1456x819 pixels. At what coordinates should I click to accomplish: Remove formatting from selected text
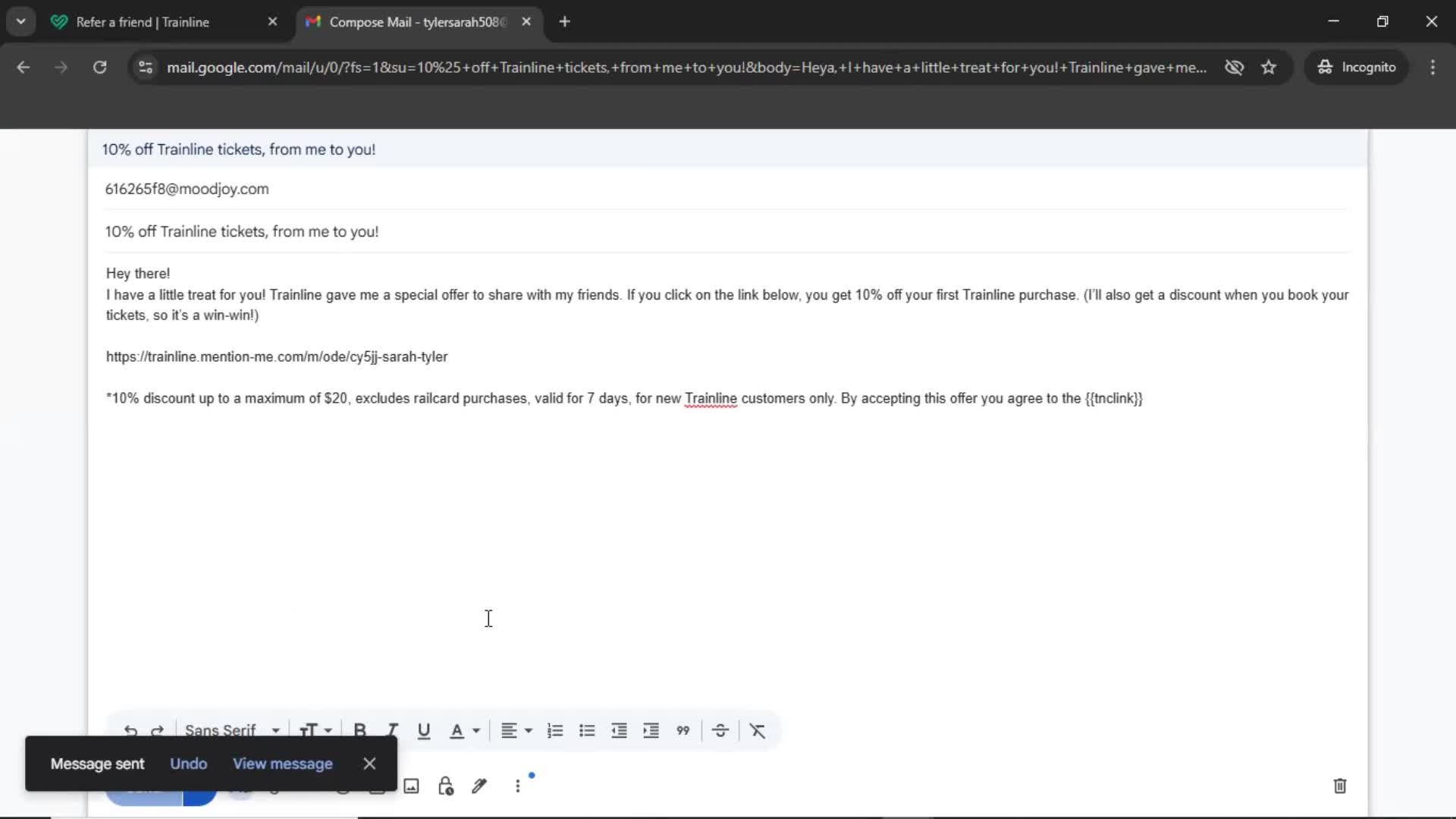[x=756, y=730]
